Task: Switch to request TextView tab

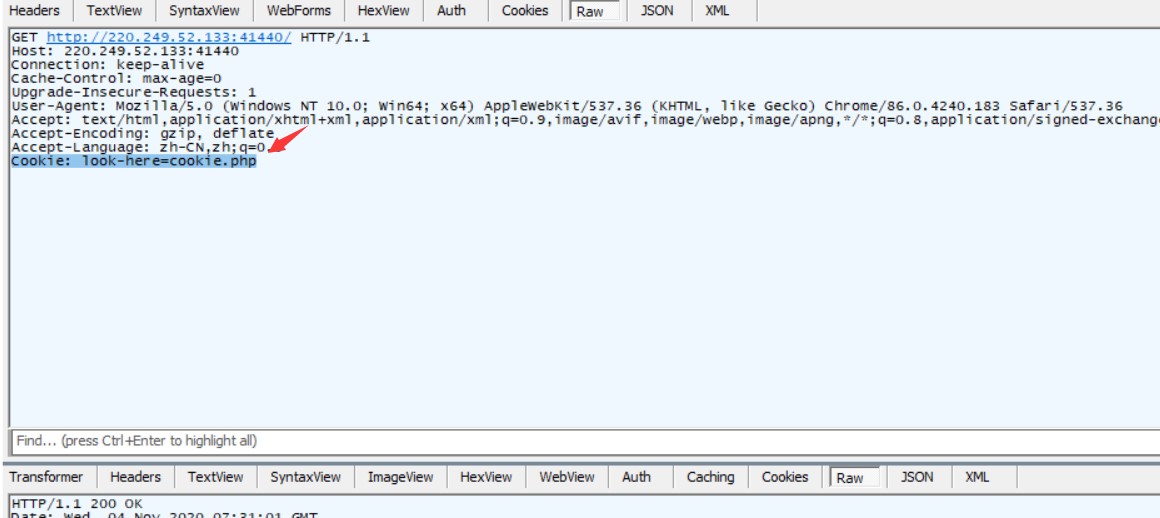Action: click(114, 10)
